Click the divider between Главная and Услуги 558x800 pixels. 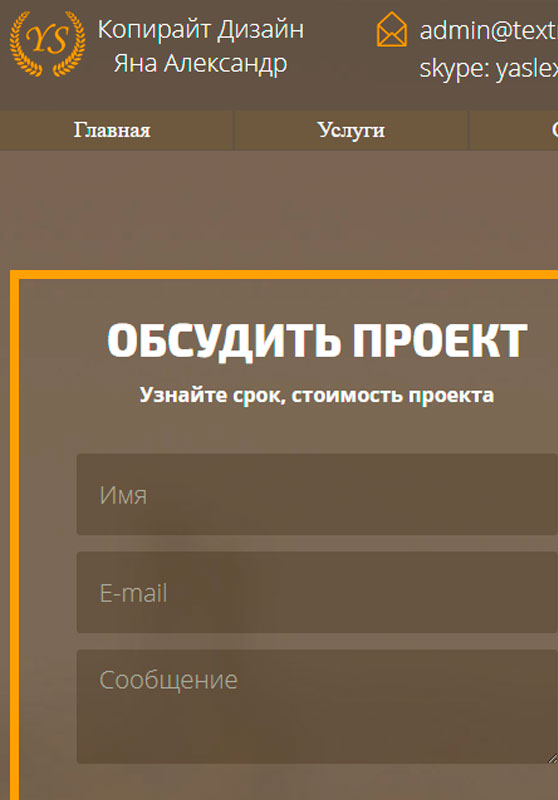tap(234, 130)
